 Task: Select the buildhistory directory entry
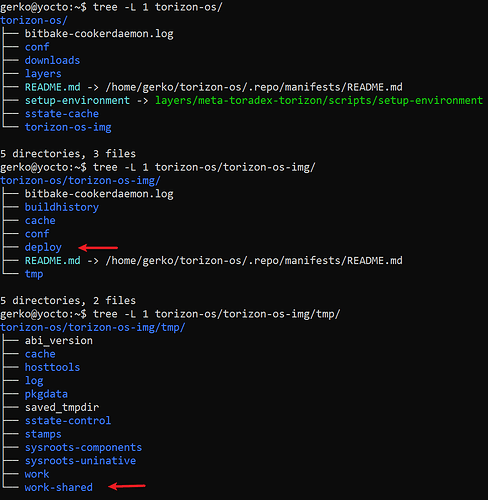tap(62, 208)
